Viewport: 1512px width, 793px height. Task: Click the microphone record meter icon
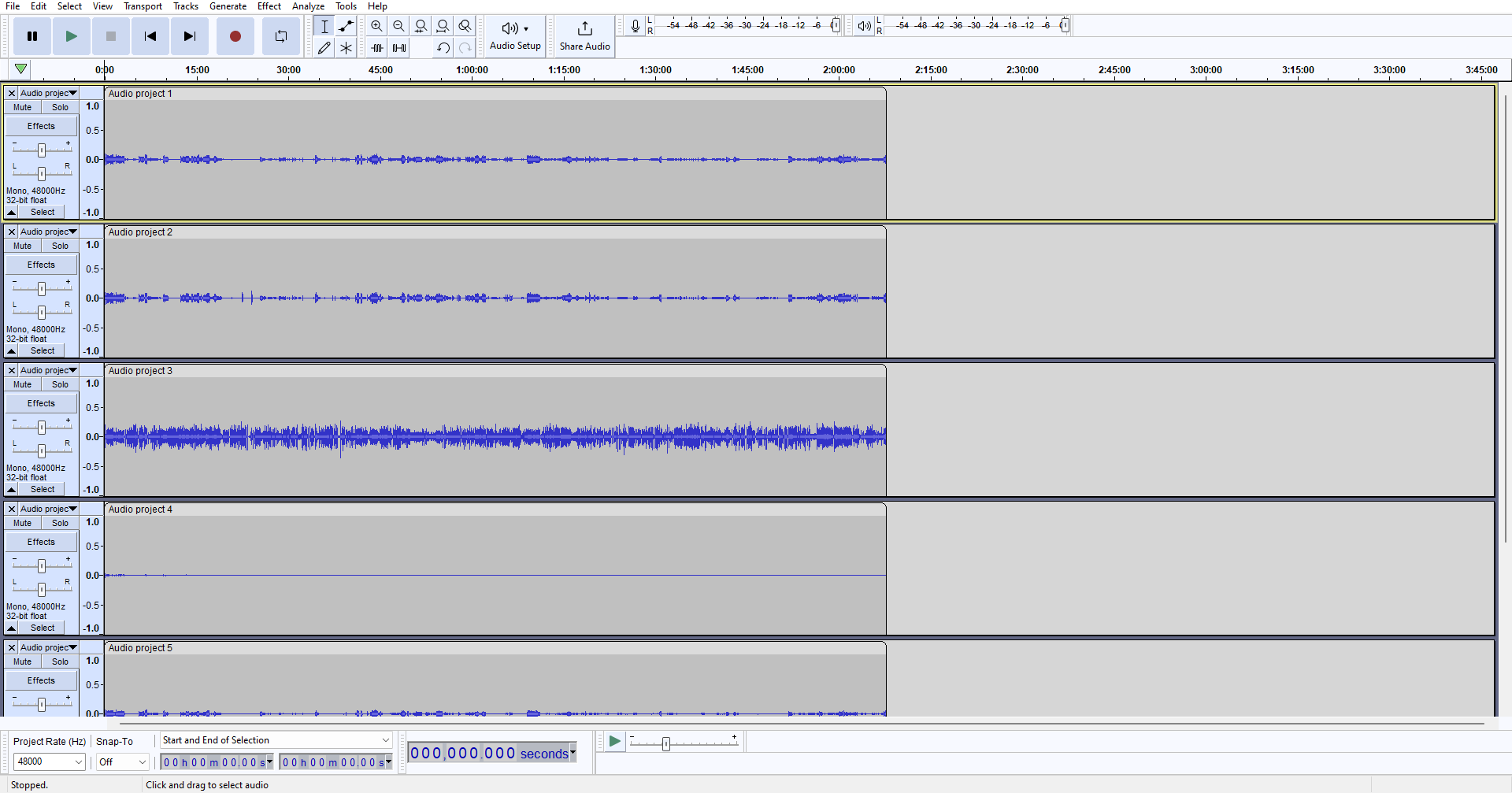(636, 26)
